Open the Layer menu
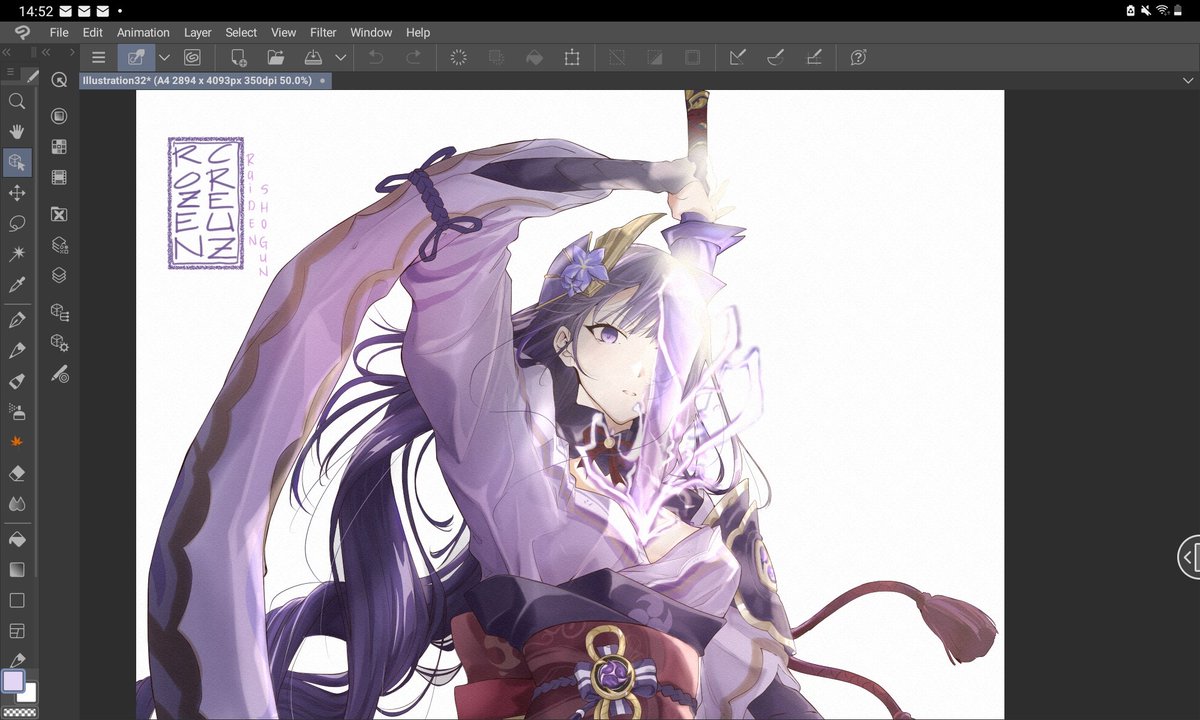This screenshot has height=720, width=1200. click(198, 32)
